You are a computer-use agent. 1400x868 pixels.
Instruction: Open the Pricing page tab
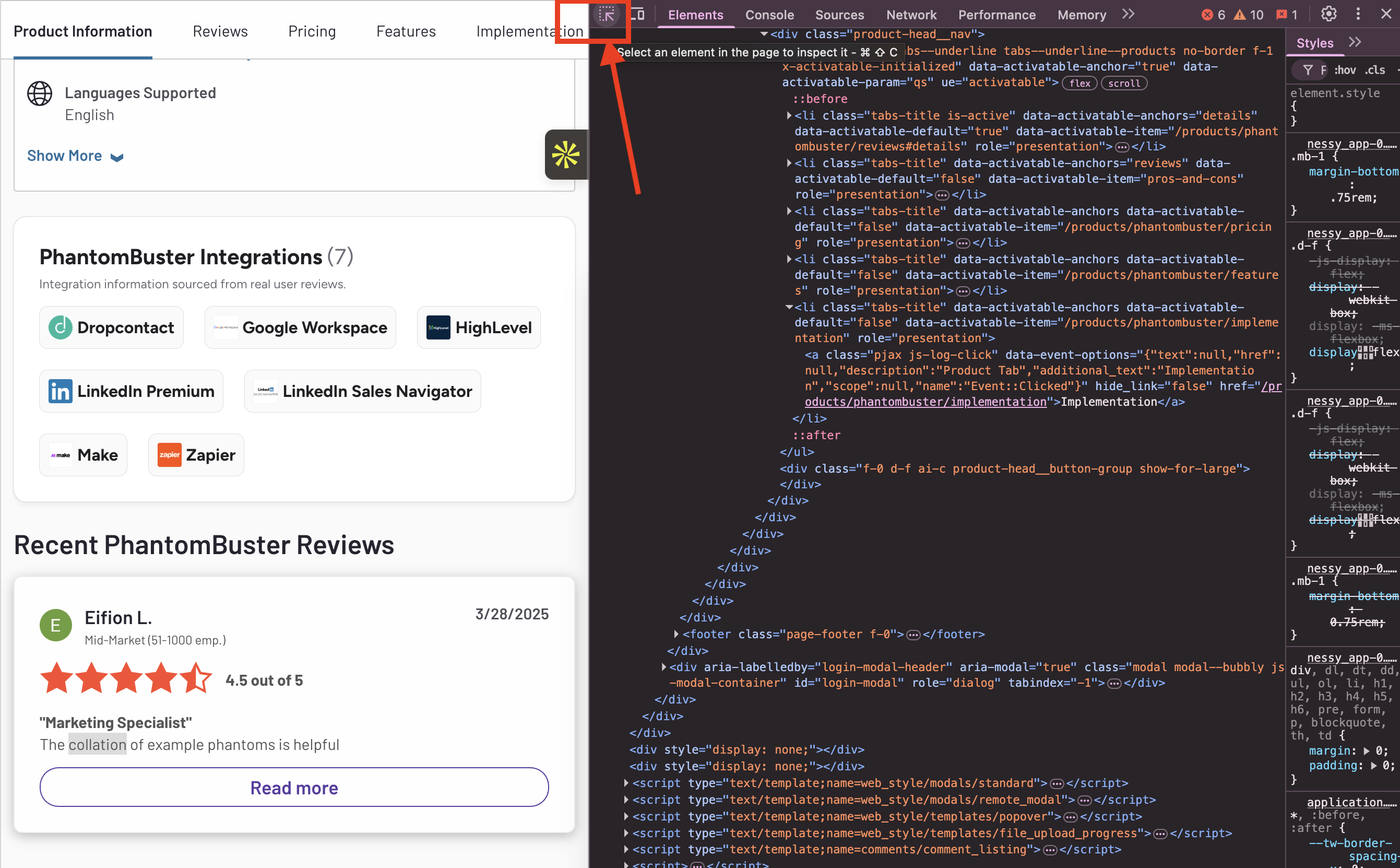[x=312, y=31]
